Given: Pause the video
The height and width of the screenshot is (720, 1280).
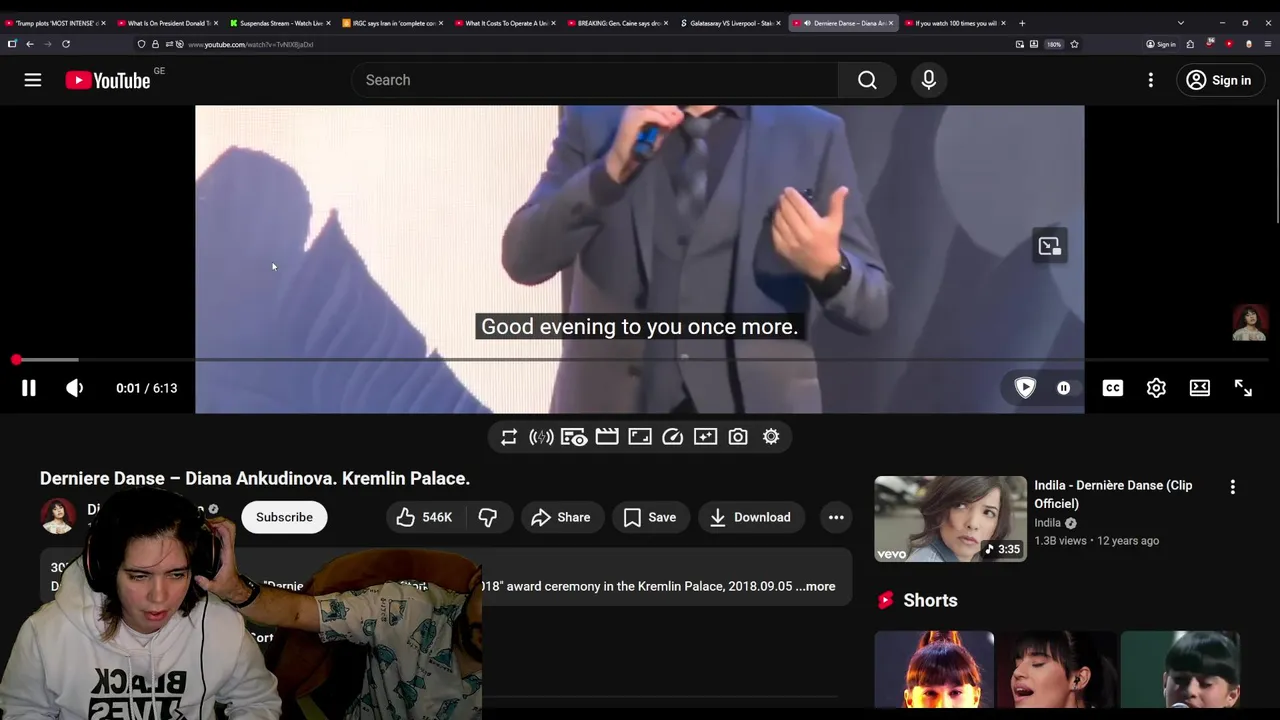Looking at the screenshot, I should tap(29, 388).
